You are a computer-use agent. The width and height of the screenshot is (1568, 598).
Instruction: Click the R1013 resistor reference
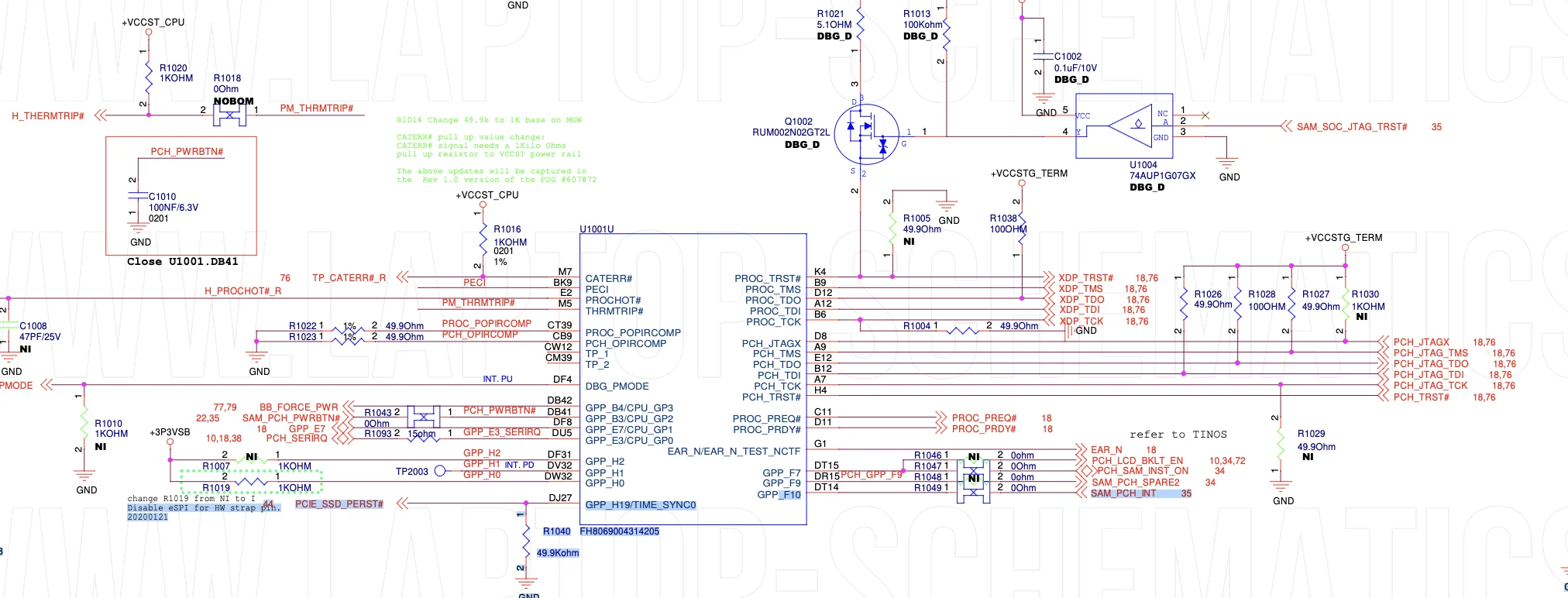(x=916, y=14)
